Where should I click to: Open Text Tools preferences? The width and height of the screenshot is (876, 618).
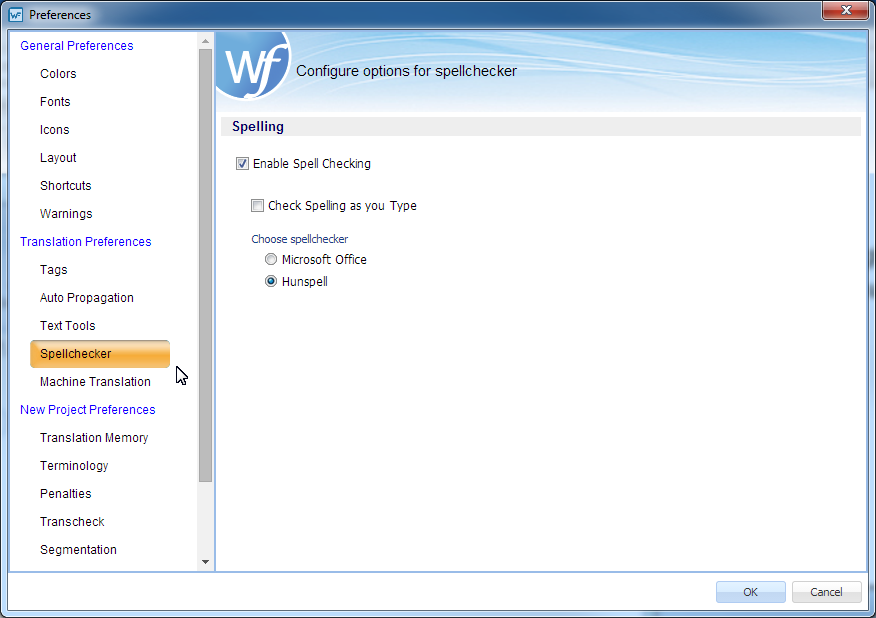click(68, 326)
